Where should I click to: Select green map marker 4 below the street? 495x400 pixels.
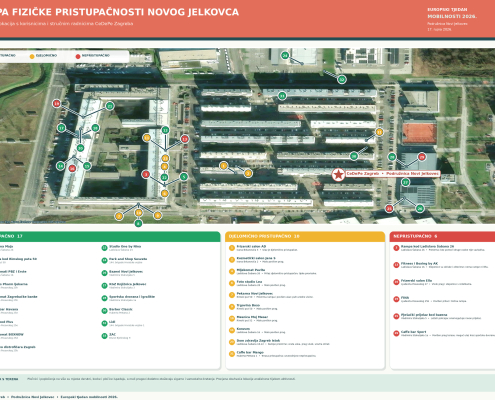pyautogui.click(x=138, y=223)
